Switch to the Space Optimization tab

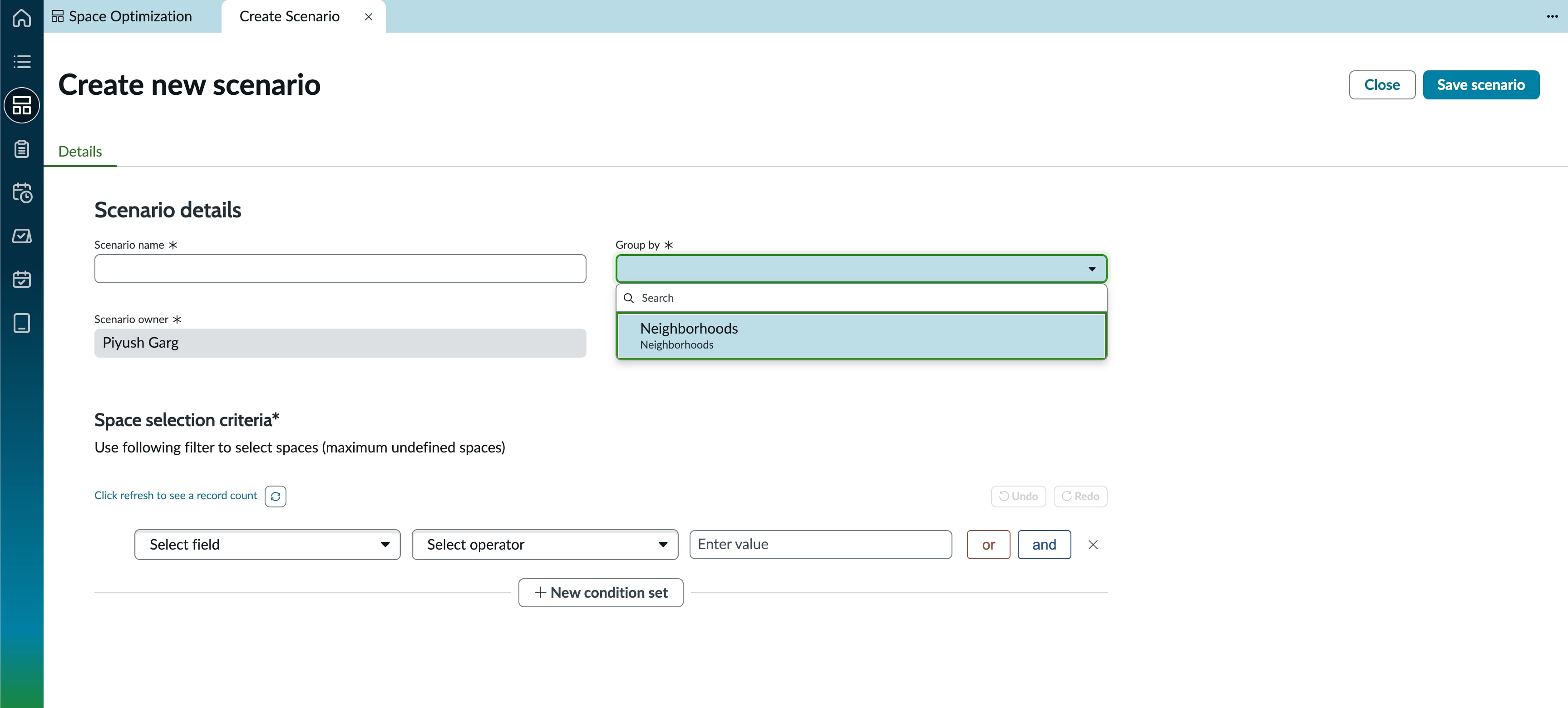pos(123,16)
